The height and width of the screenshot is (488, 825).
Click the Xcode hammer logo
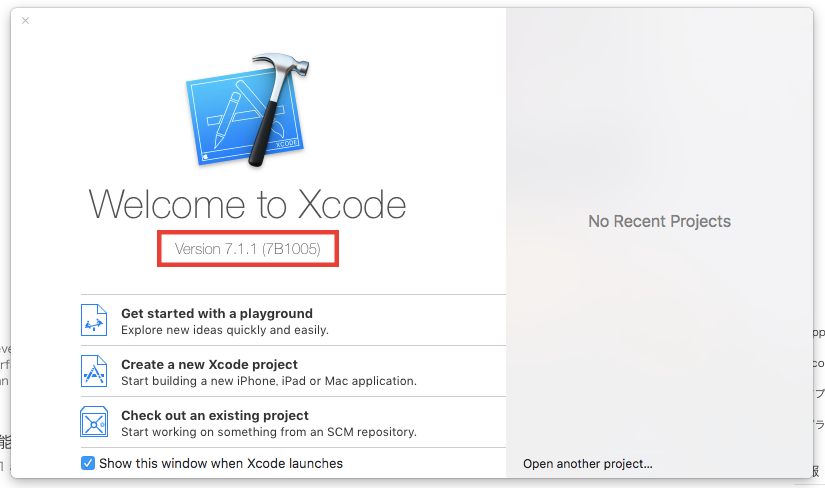[x=248, y=109]
